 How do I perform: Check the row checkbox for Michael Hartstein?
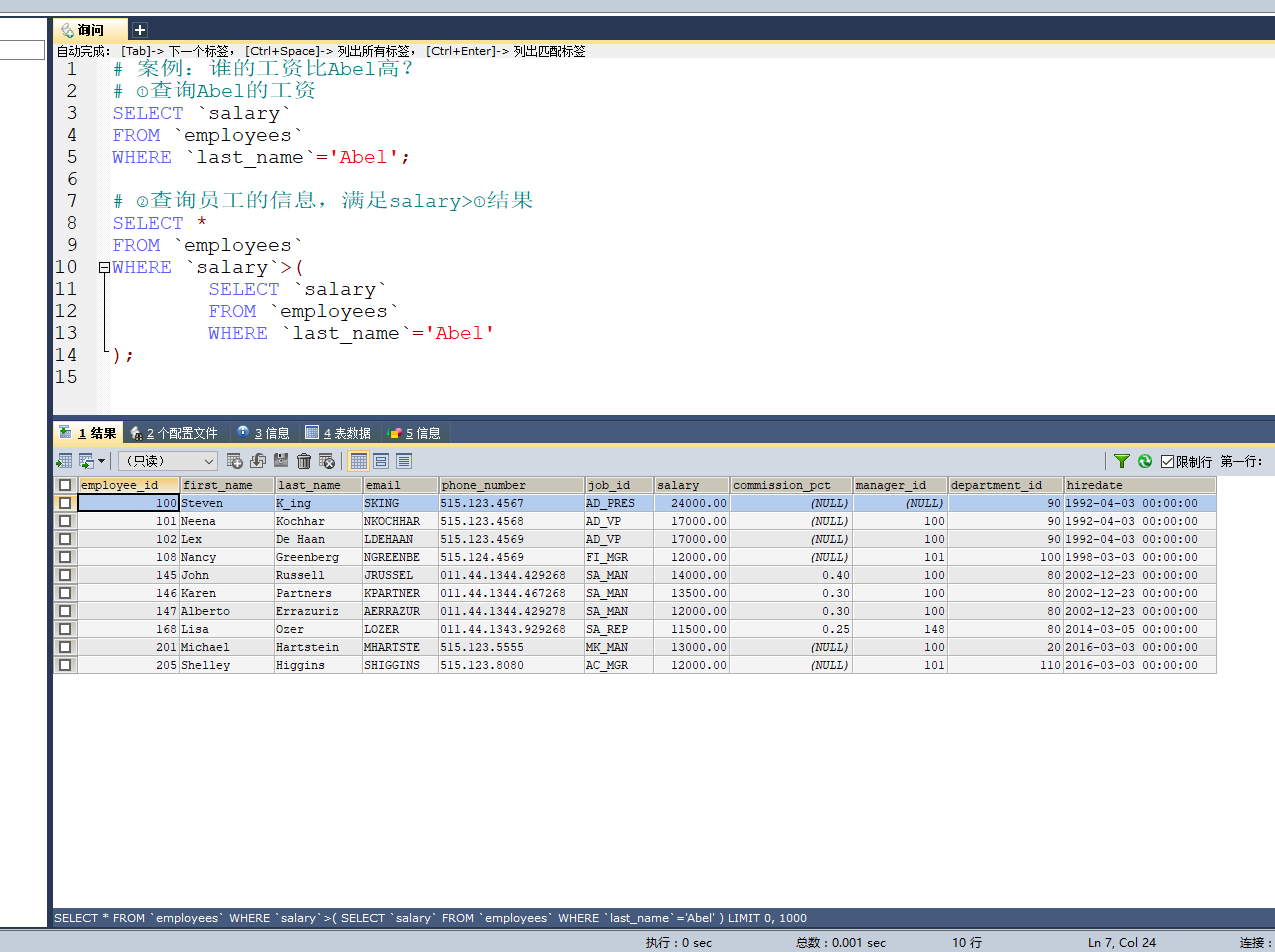click(65, 647)
